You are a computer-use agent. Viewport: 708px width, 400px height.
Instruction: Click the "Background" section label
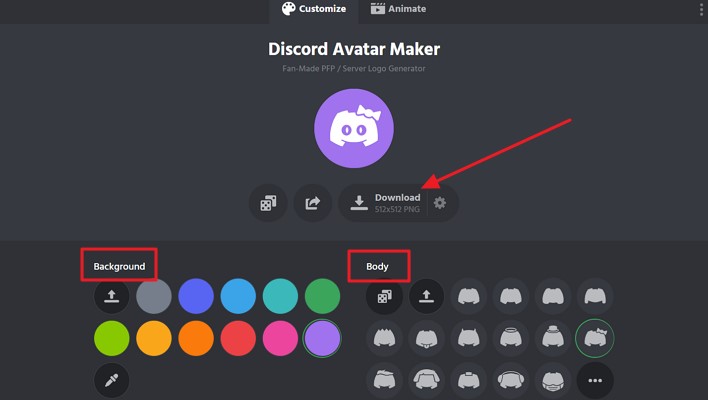(x=119, y=266)
